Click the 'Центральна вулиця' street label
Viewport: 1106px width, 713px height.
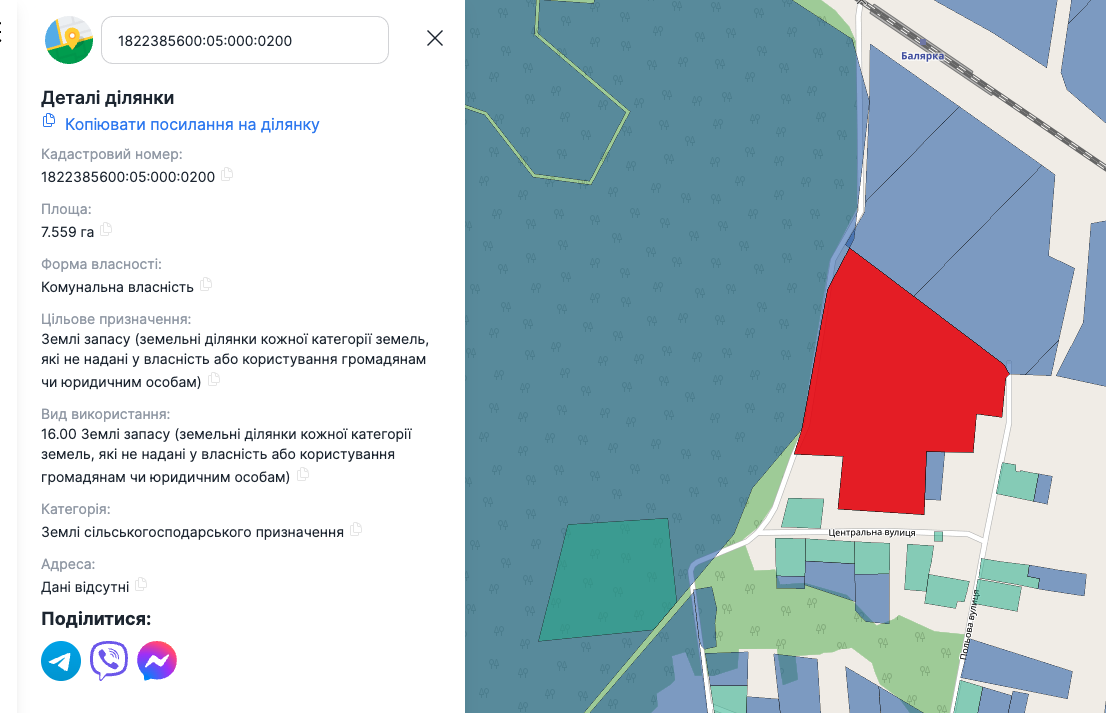[x=872, y=533]
